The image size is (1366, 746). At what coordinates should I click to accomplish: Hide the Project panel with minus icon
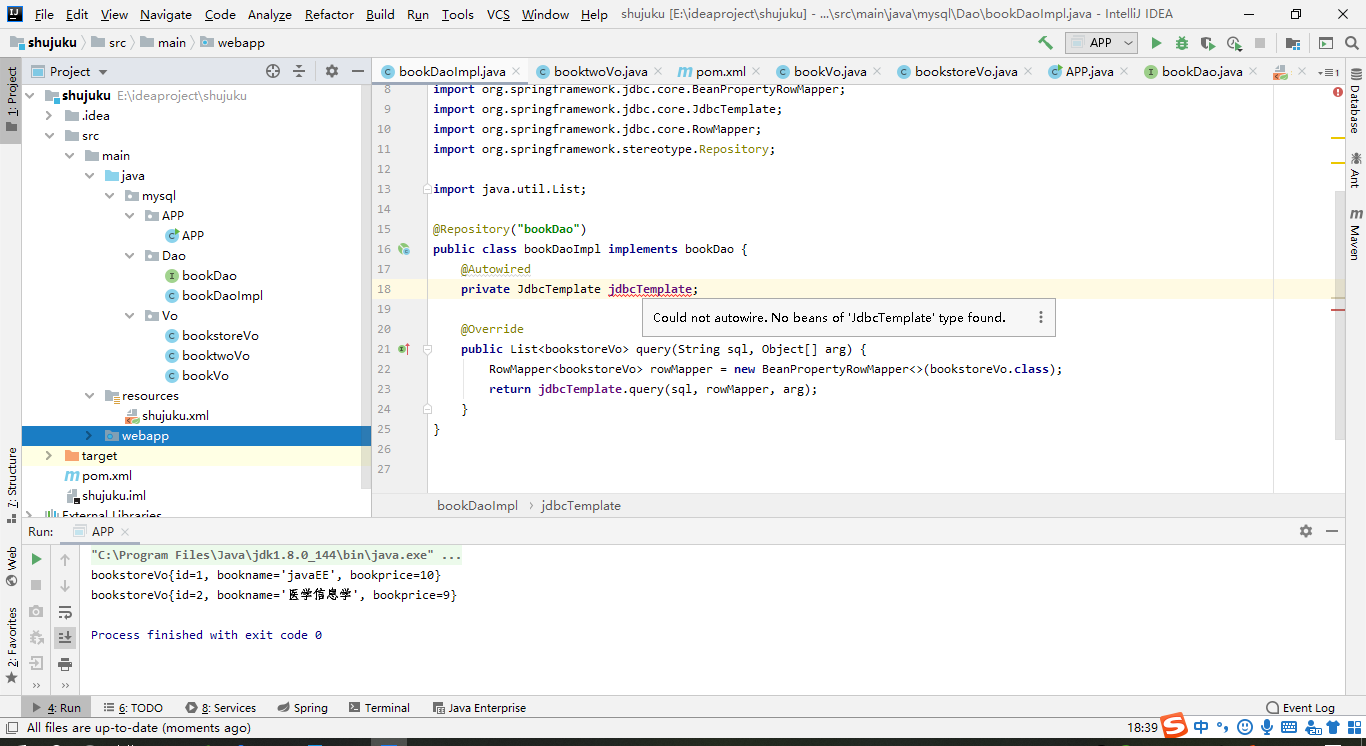(x=358, y=71)
